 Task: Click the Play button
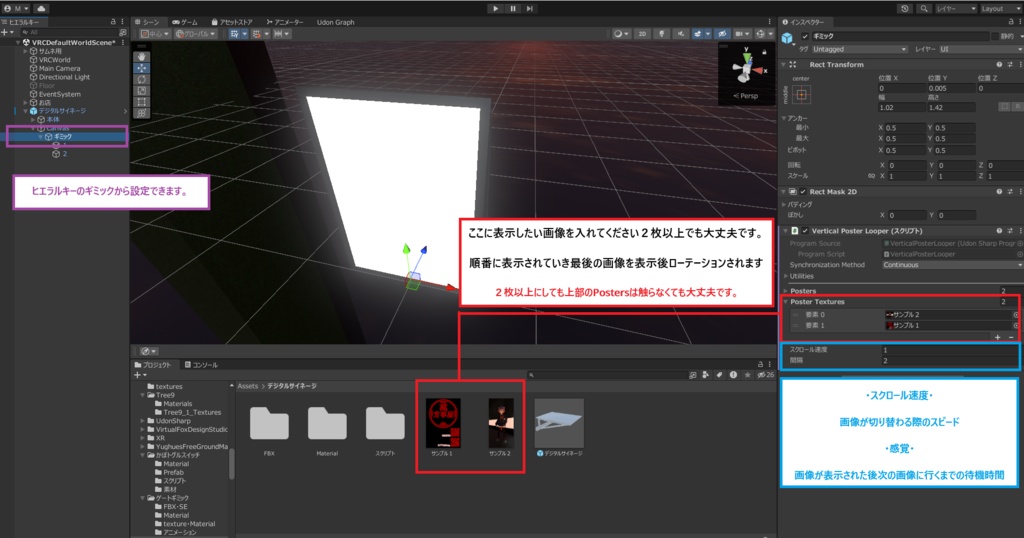(x=496, y=8)
